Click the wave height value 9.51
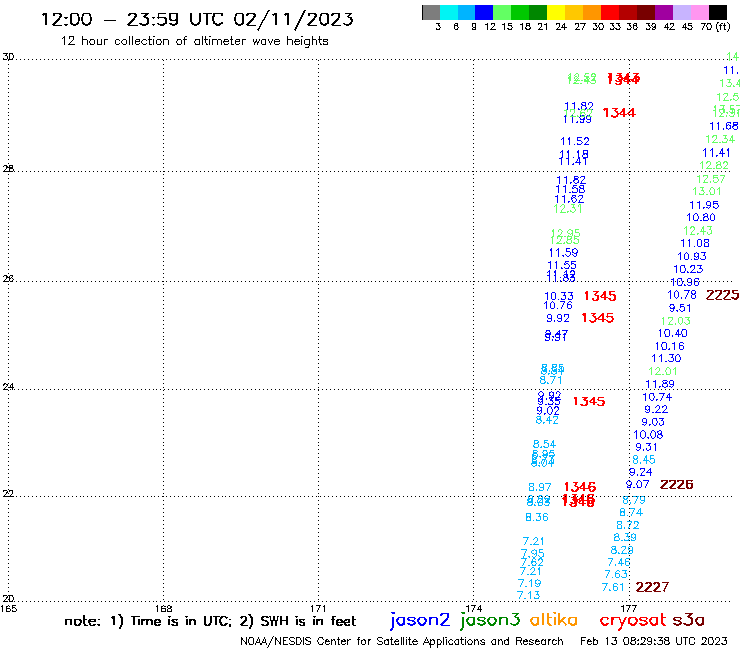740x650 pixels. [x=680, y=308]
